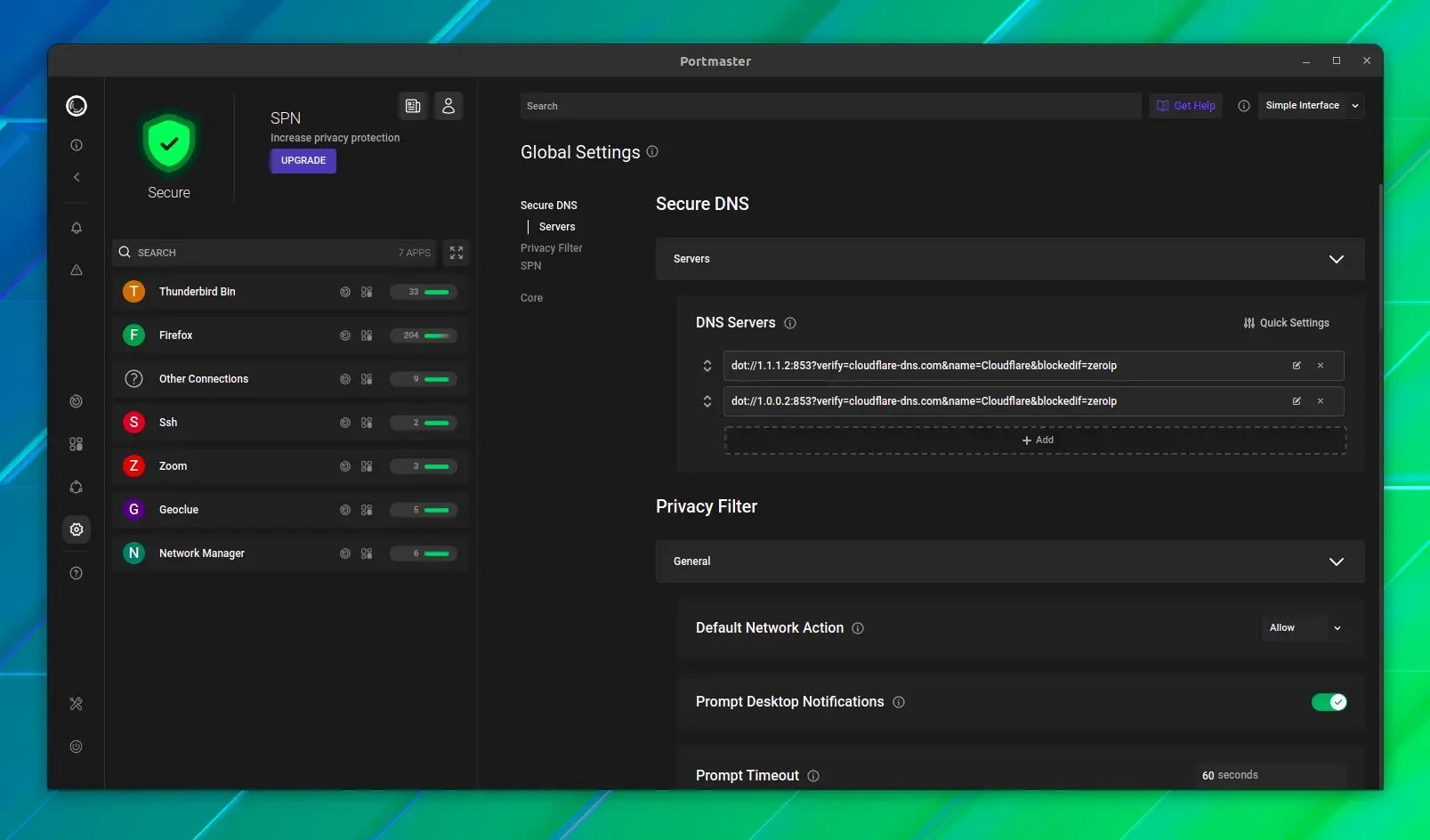1430x840 pixels.
Task: Edit the 1.1.1.2 DNS server entry
Action: [x=1297, y=366]
